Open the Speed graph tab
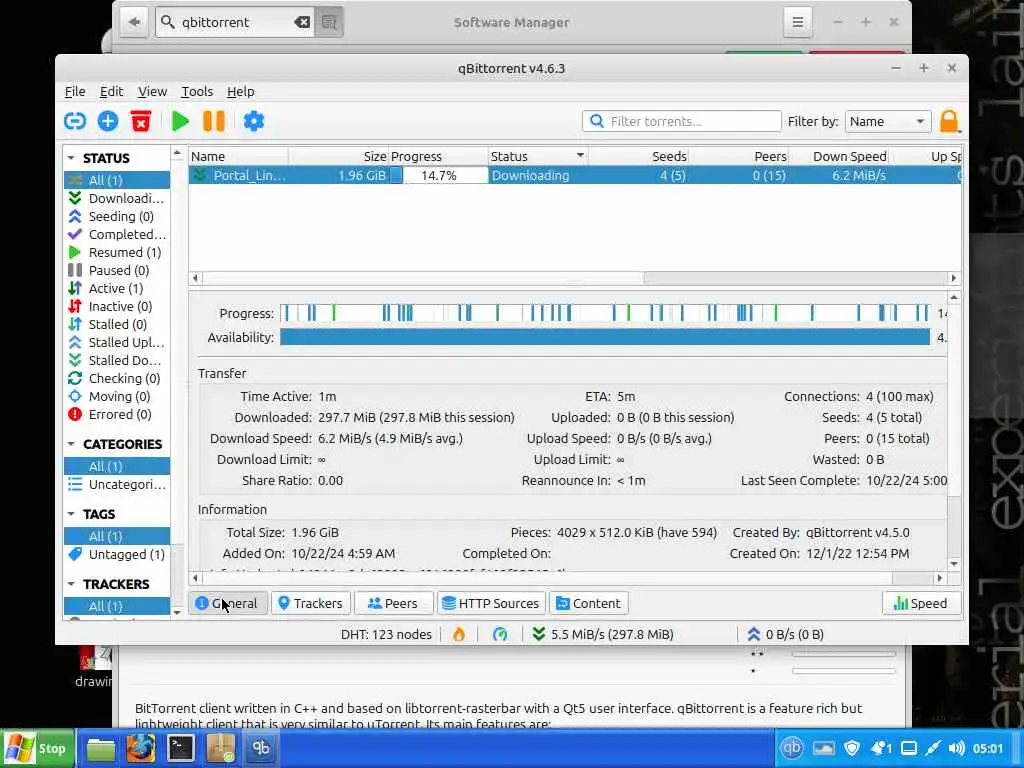 (921, 603)
